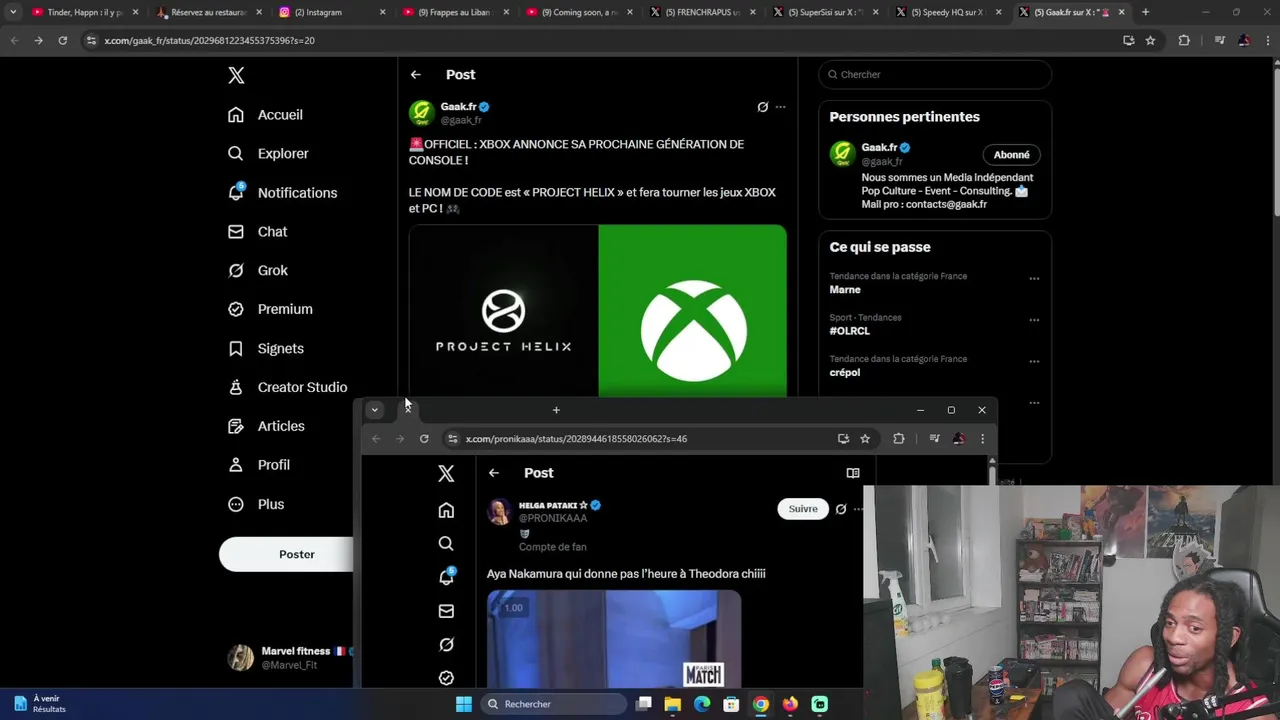The image size is (1280, 720).
Task: Switch to the Réservez au restaurant tab
Action: (x=208, y=12)
